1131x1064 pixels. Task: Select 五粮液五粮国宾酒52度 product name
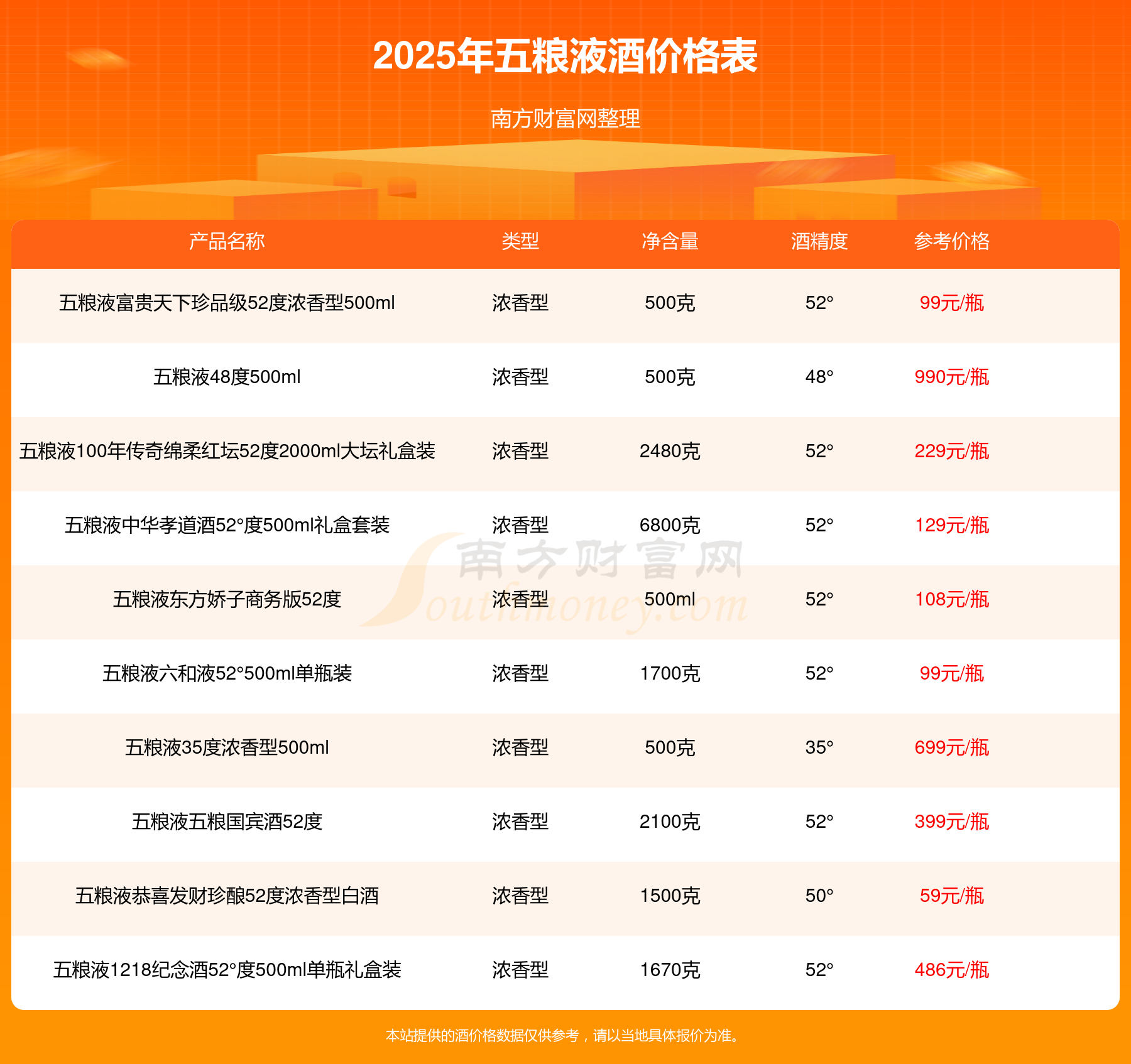[x=227, y=822]
